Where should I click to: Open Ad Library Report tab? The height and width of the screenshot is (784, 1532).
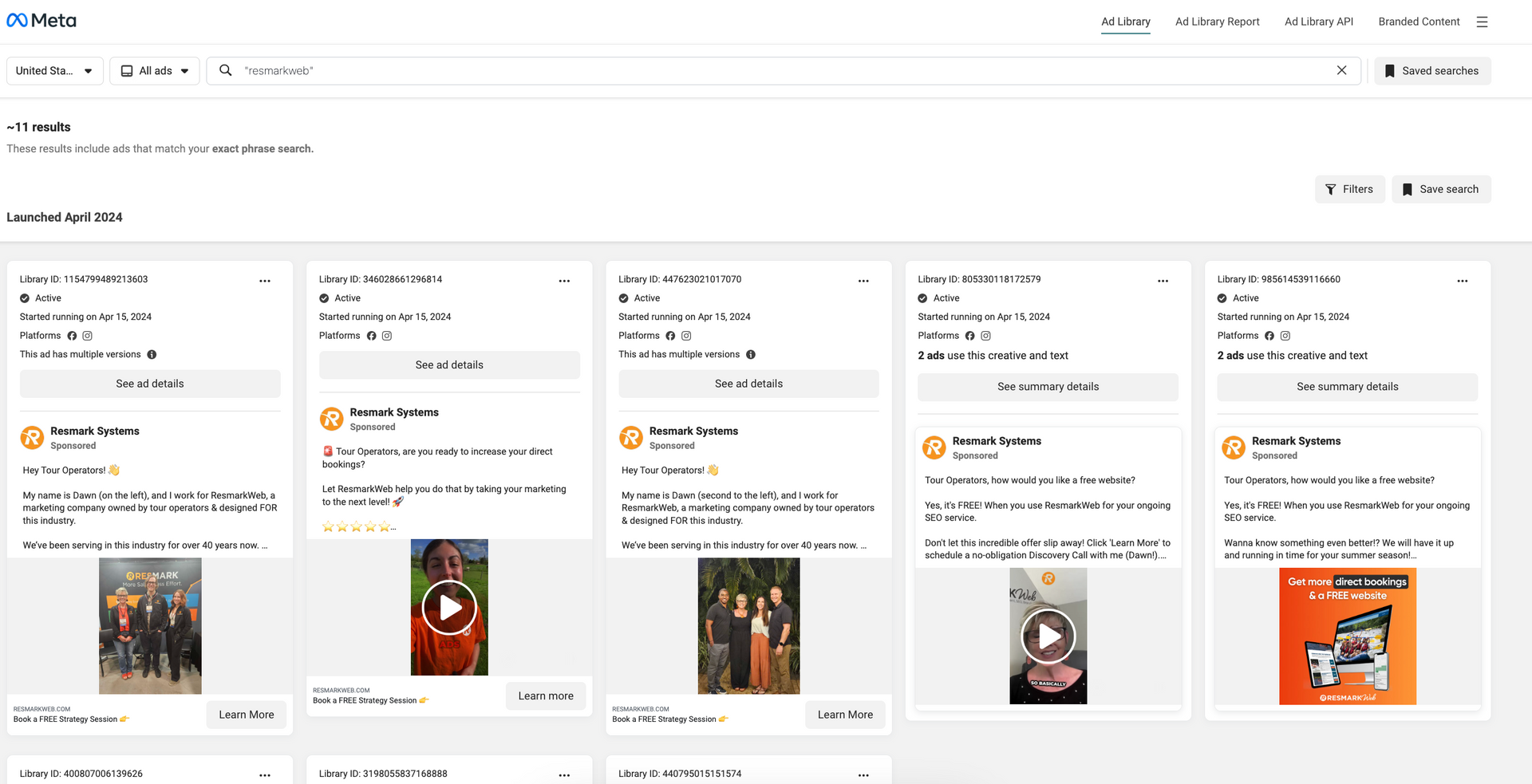(x=1217, y=22)
